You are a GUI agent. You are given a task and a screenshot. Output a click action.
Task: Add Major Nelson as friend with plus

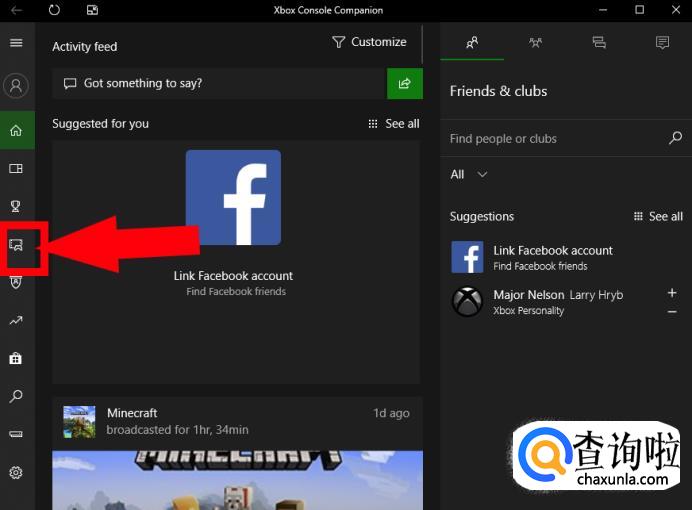click(672, 293)
